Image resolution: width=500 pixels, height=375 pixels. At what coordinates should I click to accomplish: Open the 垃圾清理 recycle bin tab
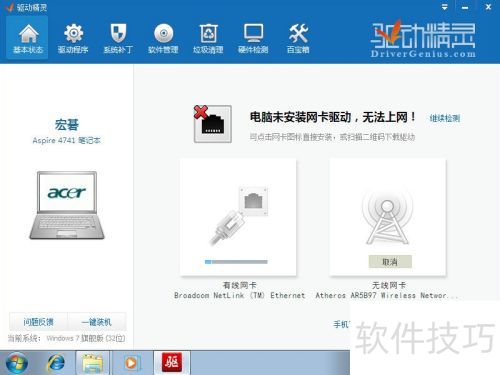point(208,38)
